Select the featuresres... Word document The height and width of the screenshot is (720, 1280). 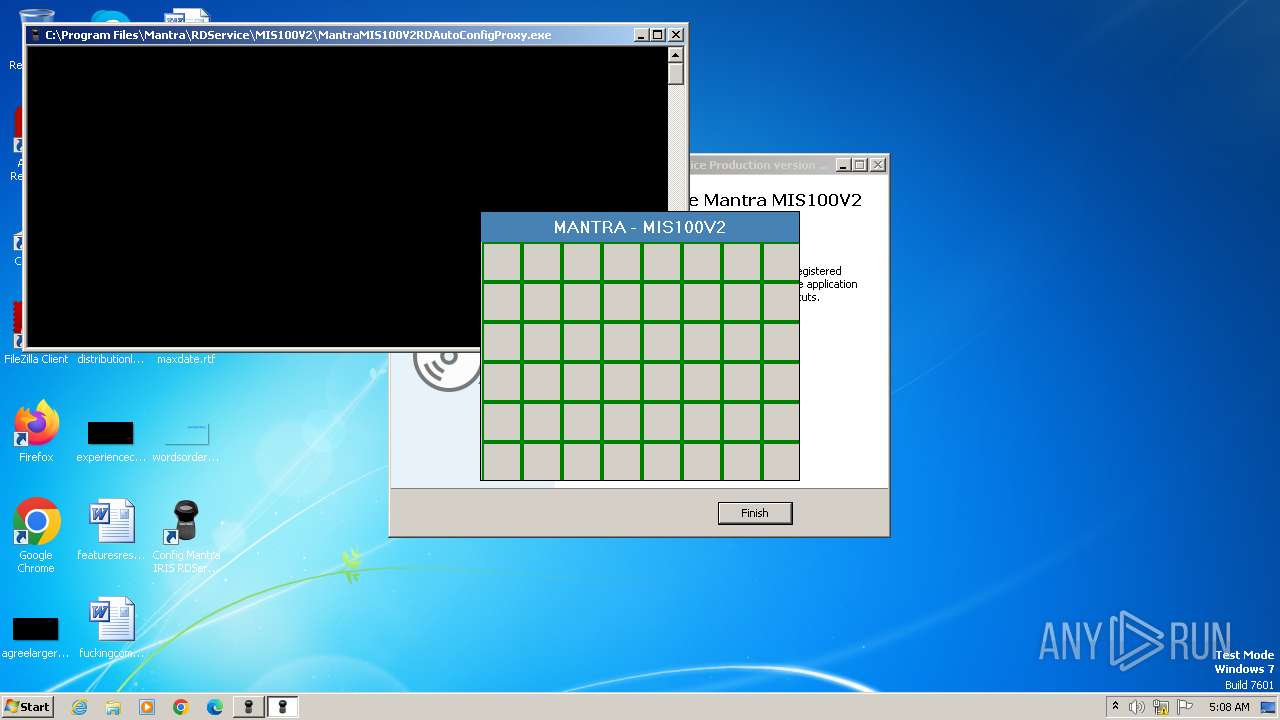111,530
